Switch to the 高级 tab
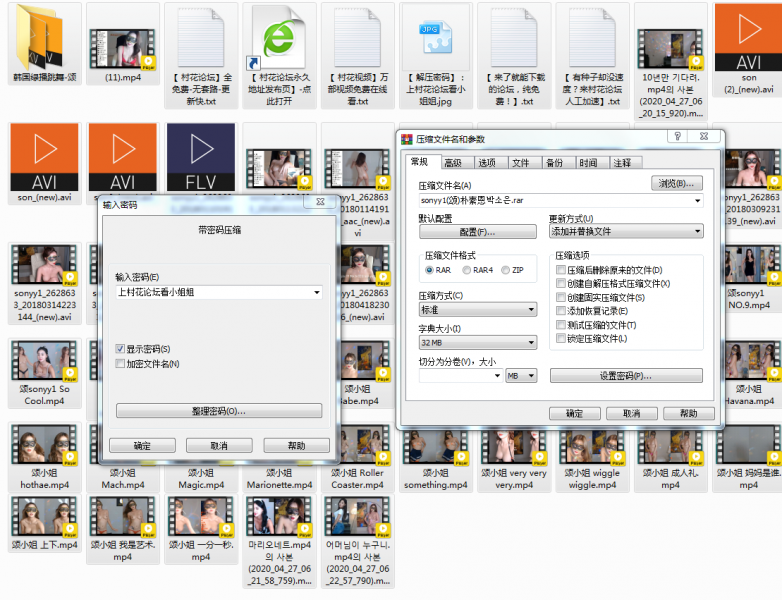 click(453, 162)
